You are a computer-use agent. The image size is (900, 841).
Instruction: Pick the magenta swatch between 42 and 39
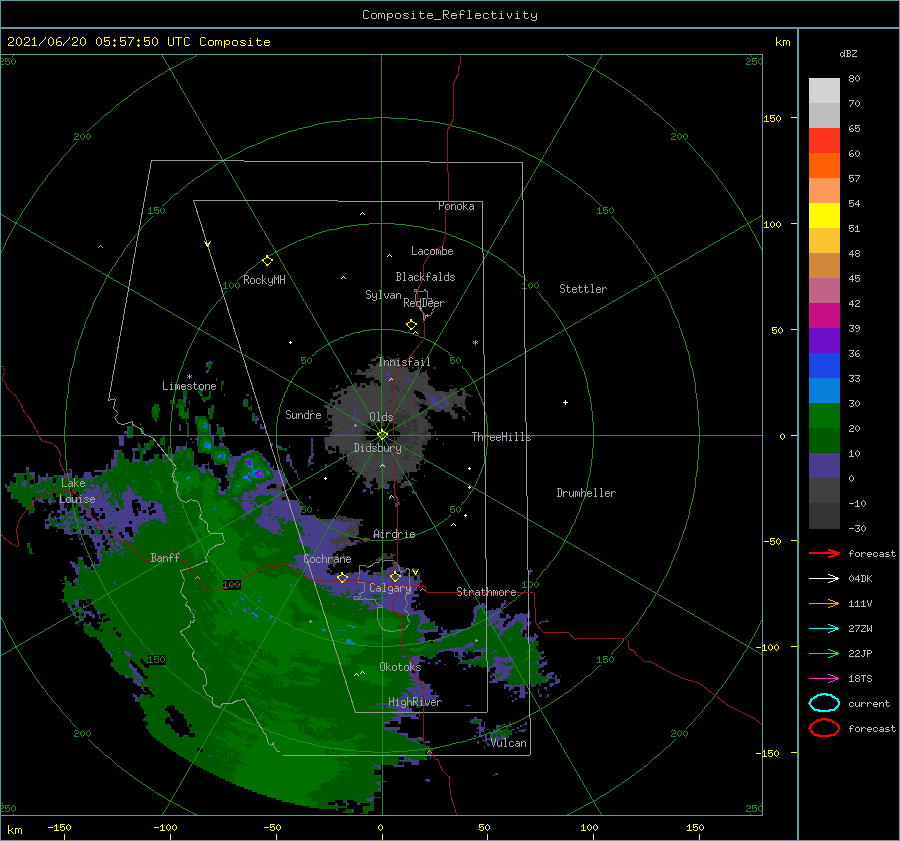tap(824, 316)
